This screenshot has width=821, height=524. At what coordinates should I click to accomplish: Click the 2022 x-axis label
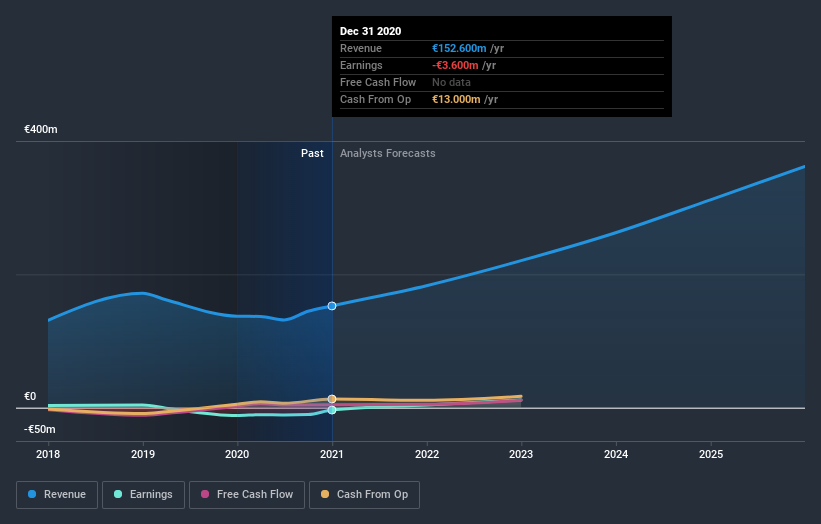(427, 454)
